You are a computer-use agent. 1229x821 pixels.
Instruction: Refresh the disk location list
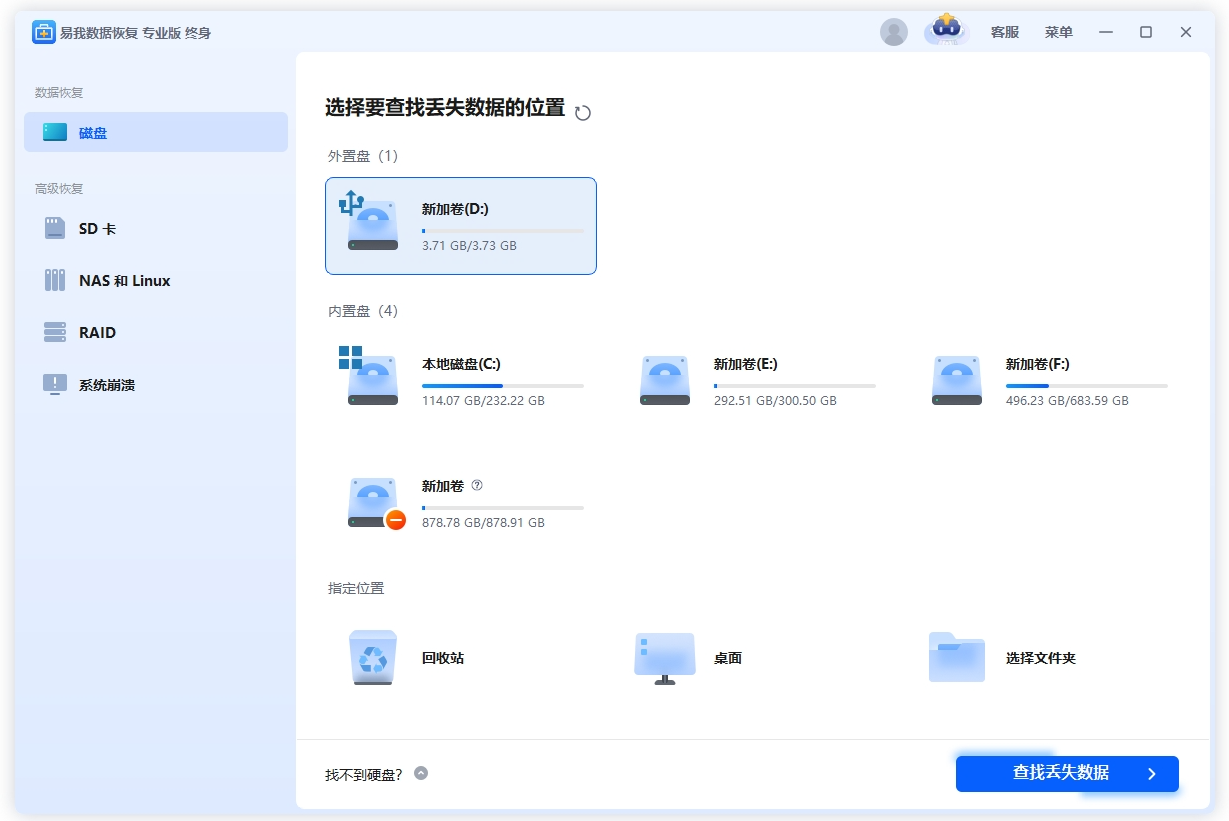click(x=583, y=112)
